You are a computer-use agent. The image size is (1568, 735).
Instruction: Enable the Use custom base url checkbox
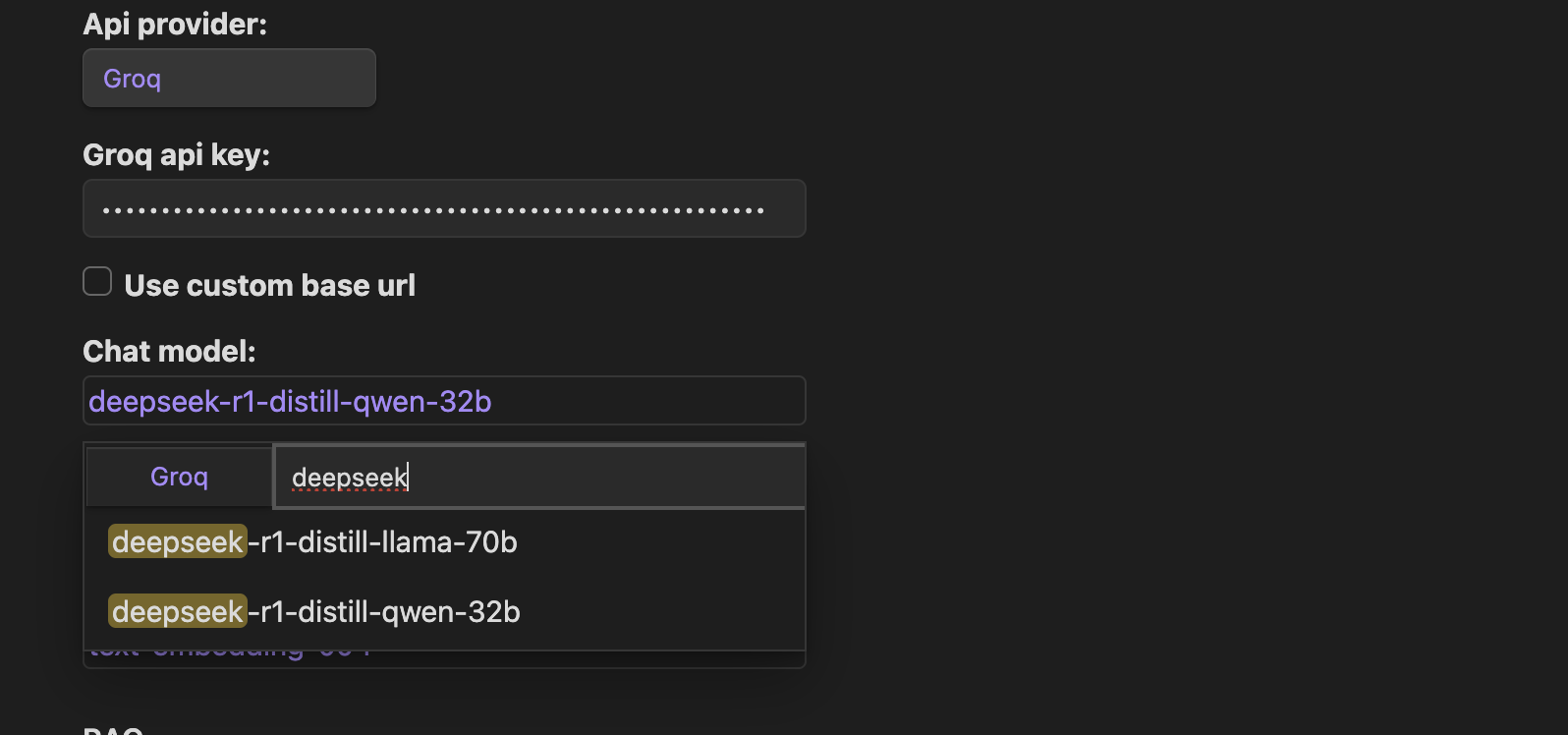click(97, 282)
